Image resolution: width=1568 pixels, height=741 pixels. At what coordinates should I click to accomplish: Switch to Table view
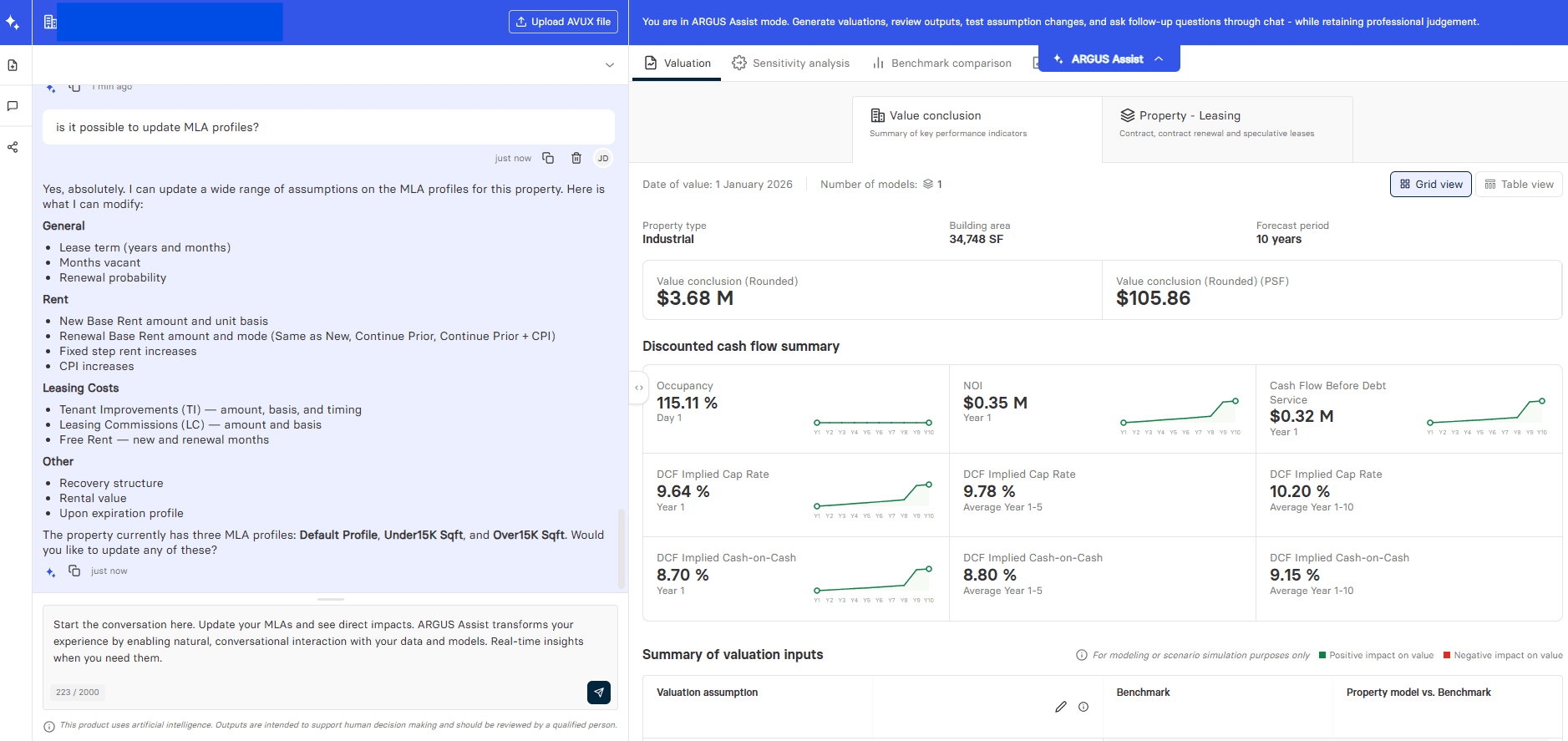pos(1519,184)
